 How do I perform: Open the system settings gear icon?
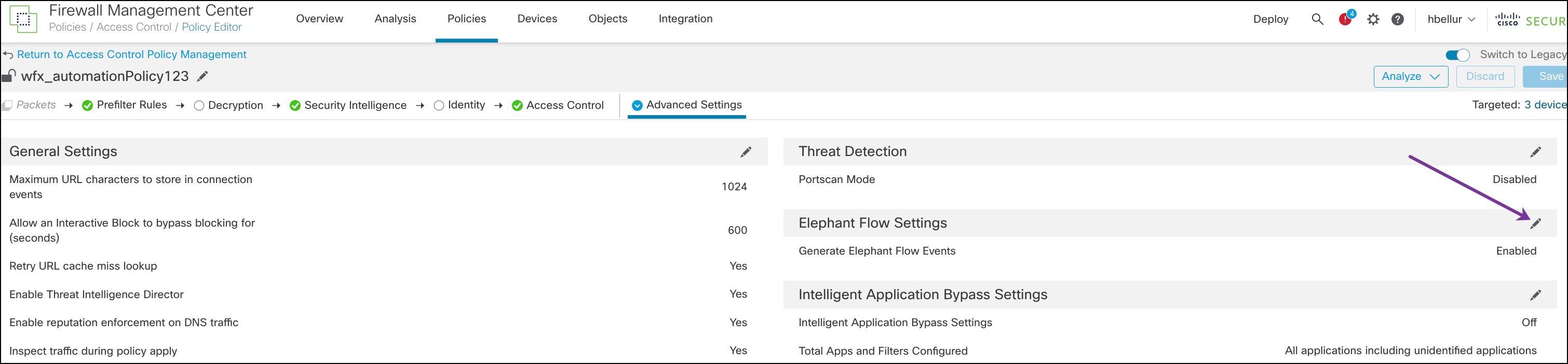(x=1373, y=20)
